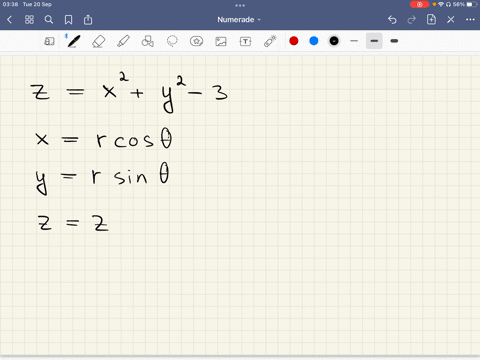Tap the screen recording indicator
Viewport: 480px width, 360px height.
coord(419,4)
